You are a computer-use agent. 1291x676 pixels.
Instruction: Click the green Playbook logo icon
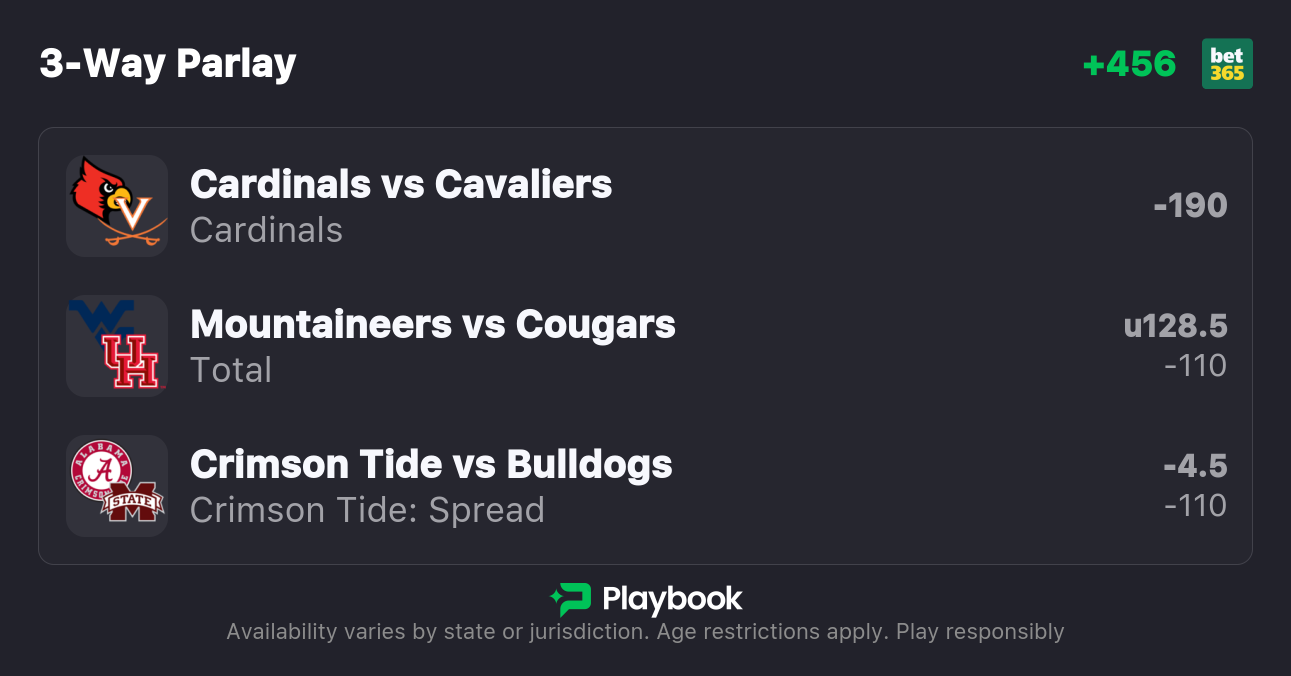click(x=570, y=599)
